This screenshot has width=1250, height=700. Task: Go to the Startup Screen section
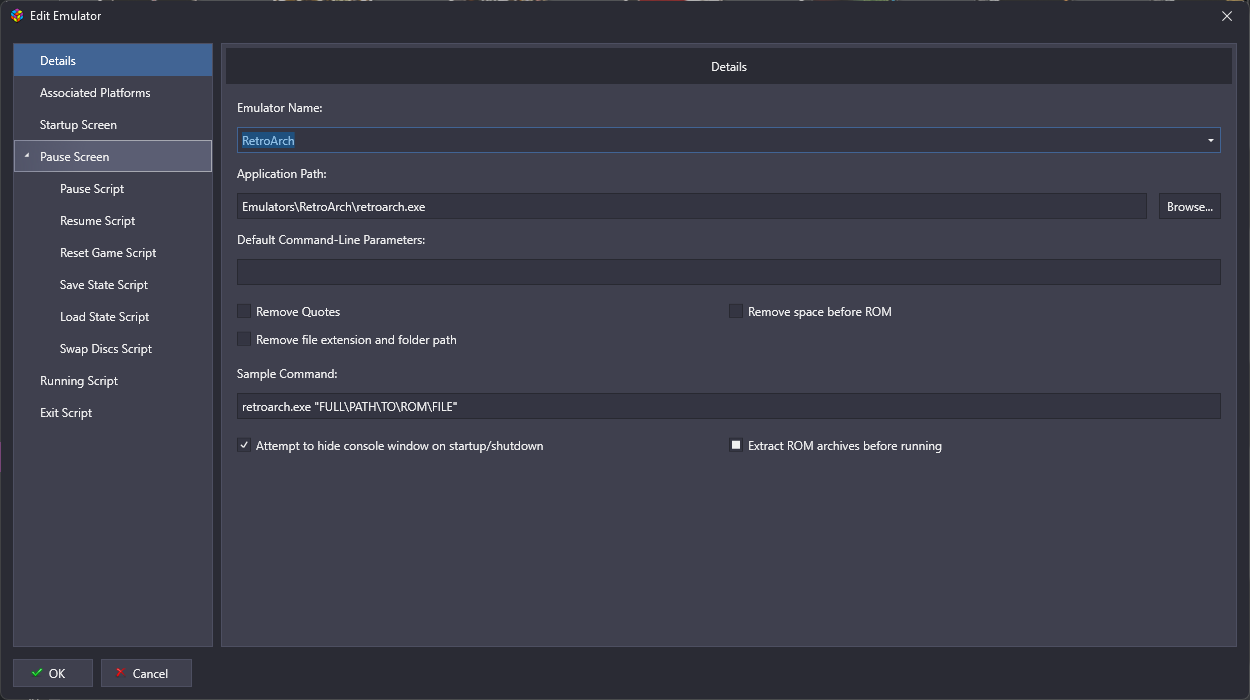(x=113, y=124)
